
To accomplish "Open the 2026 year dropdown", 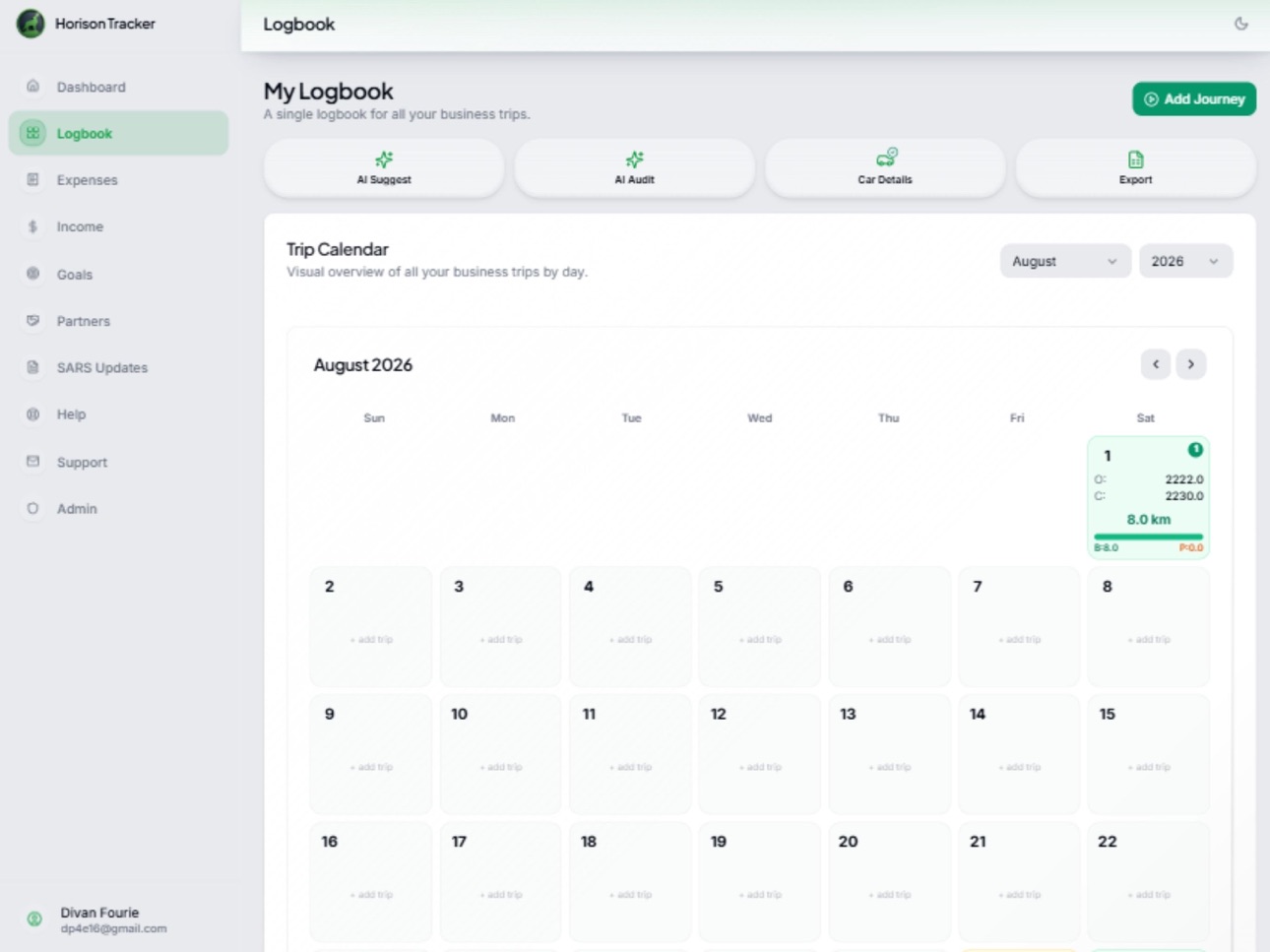I will pos(1185,261).
